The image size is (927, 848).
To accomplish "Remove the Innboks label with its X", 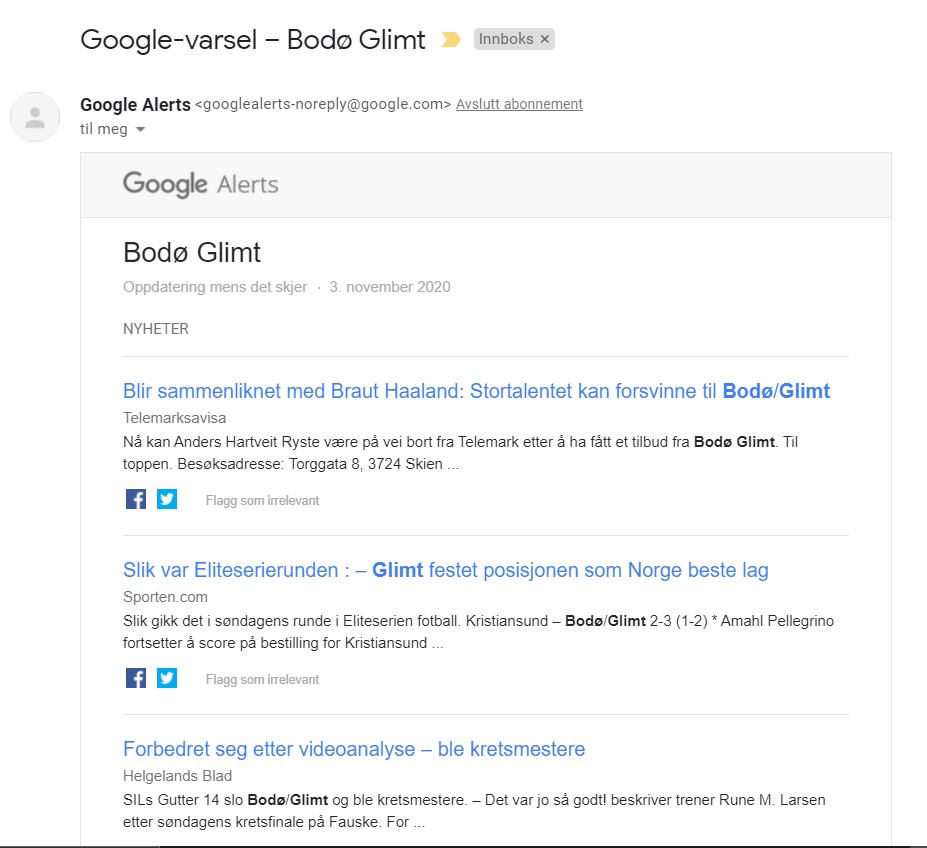I will (x=545, y=39).
